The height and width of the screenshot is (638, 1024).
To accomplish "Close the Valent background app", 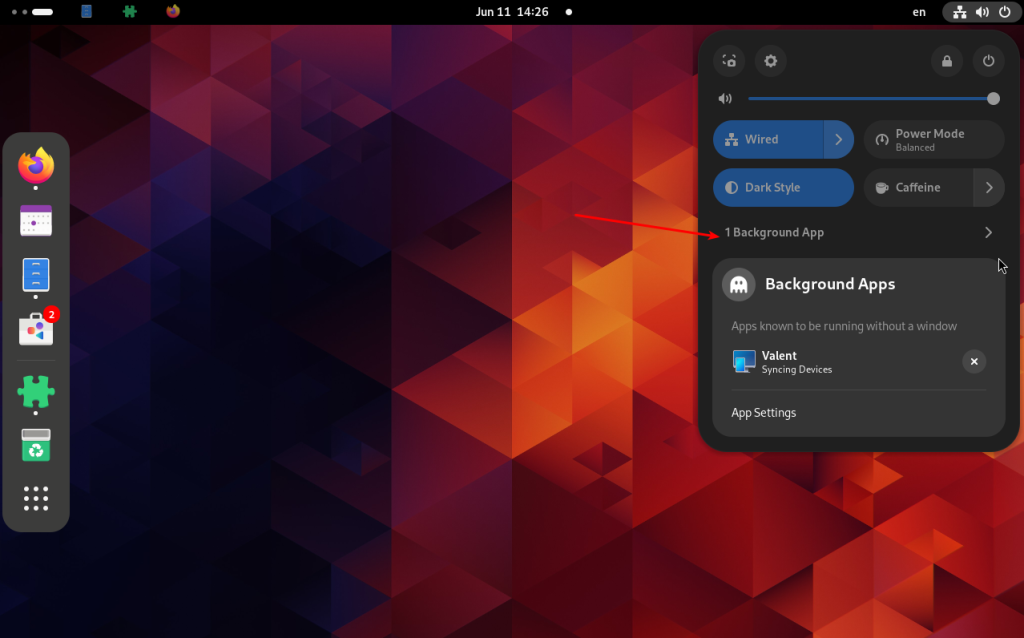I will [x=974, y=361].
